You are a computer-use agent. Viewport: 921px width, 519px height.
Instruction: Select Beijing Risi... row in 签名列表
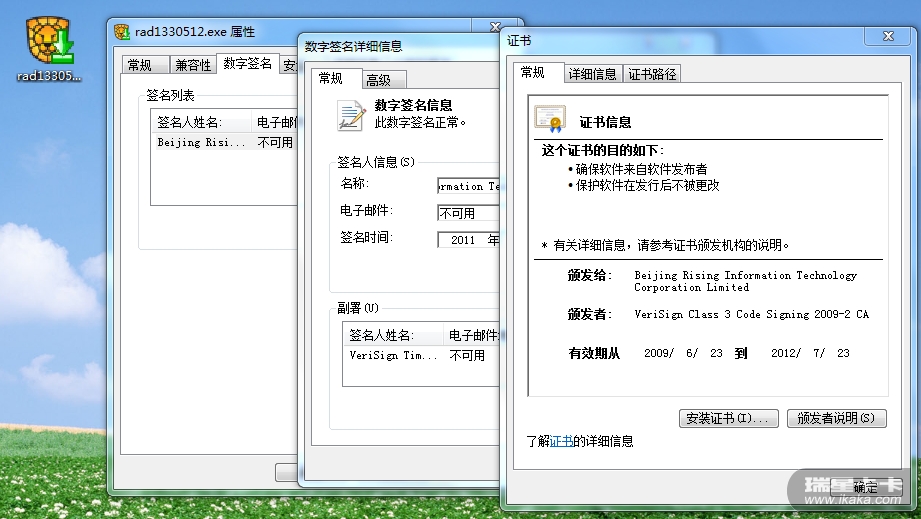(224, 142)
